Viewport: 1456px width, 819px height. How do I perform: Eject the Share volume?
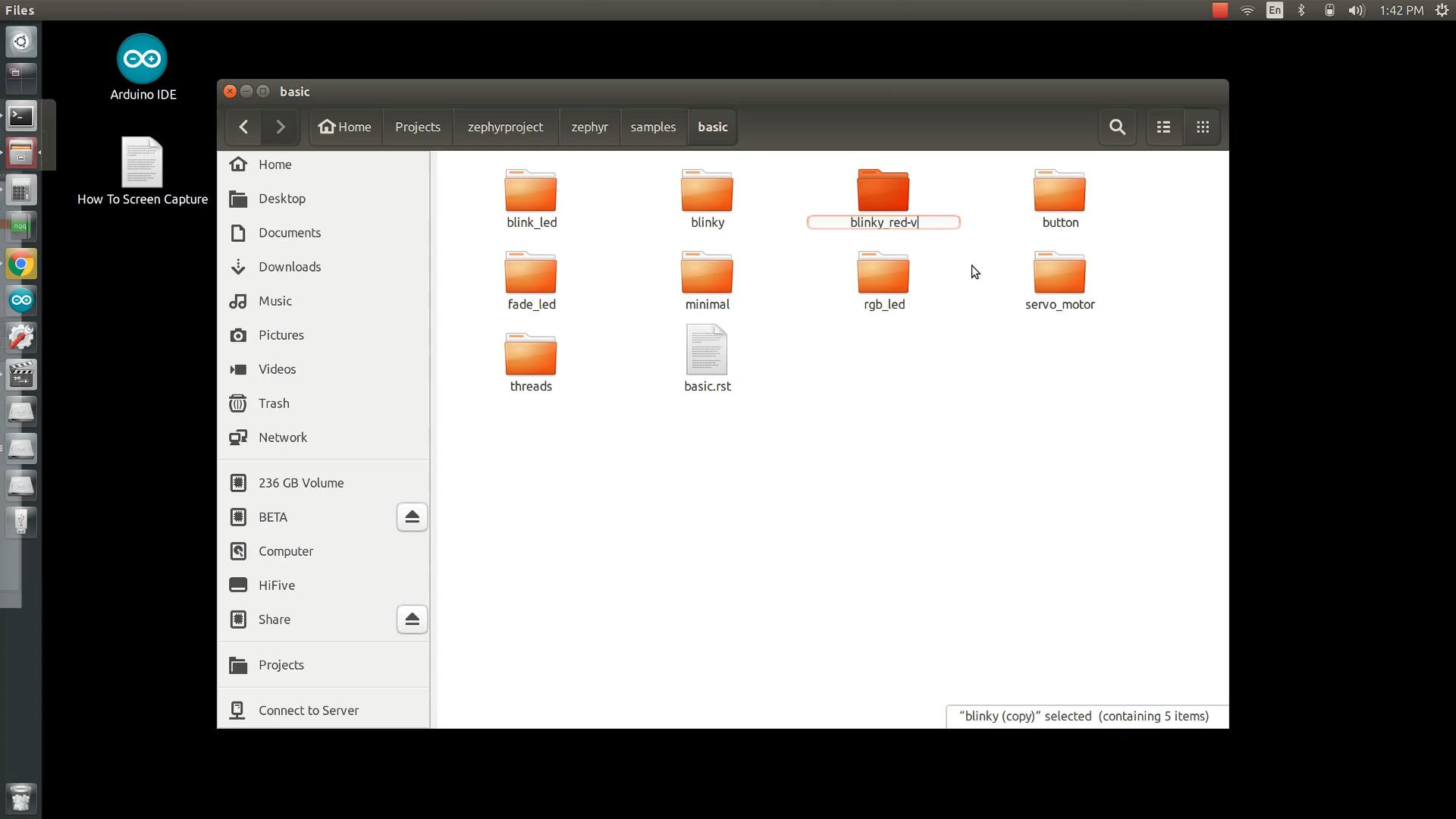pyautogui.click(x=411, y=619)
